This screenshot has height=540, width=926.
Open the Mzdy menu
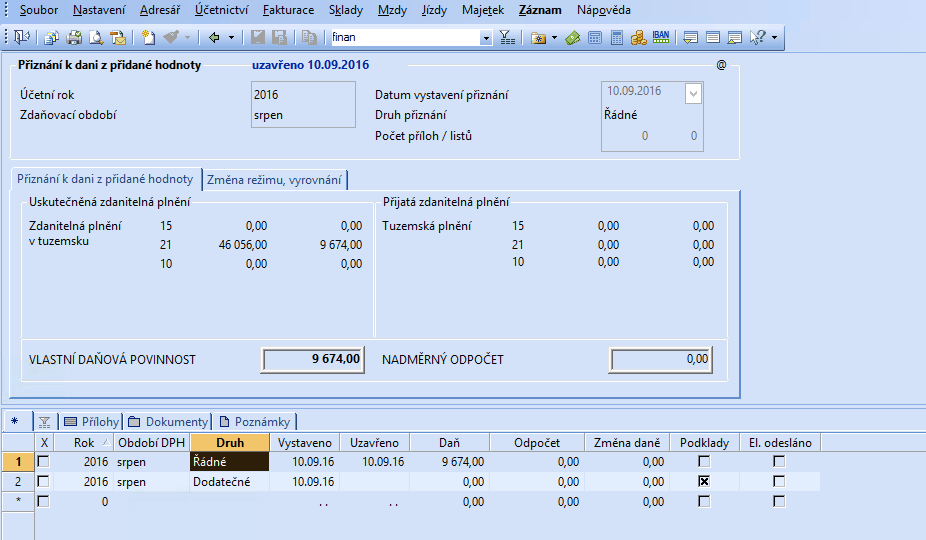click(392, 10)
